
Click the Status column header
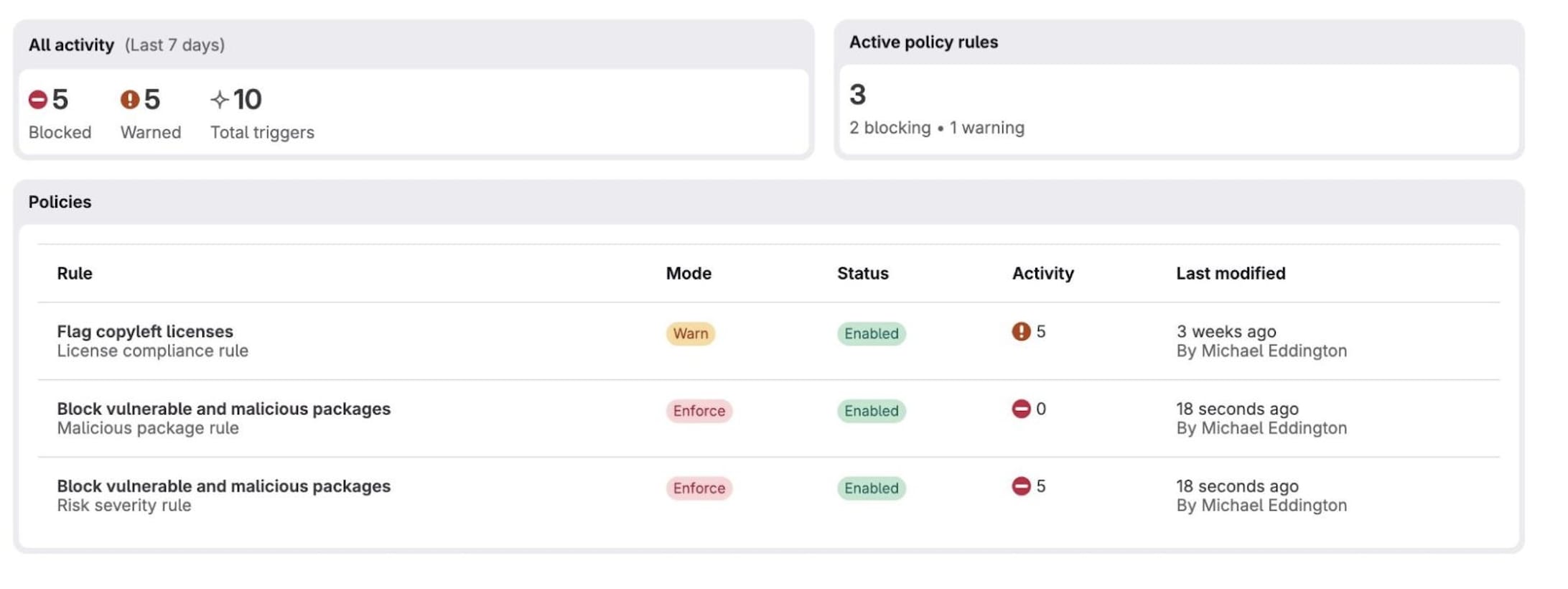pos(863,273)
